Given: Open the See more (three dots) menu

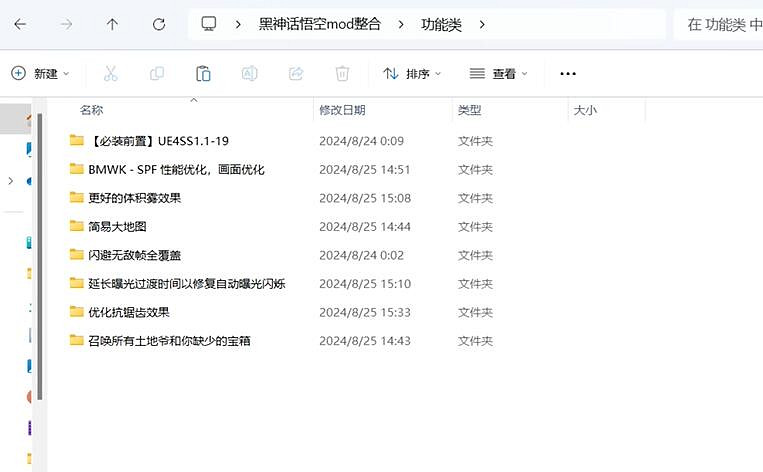Looking at the screenshot, I should (x=568, y=74).
